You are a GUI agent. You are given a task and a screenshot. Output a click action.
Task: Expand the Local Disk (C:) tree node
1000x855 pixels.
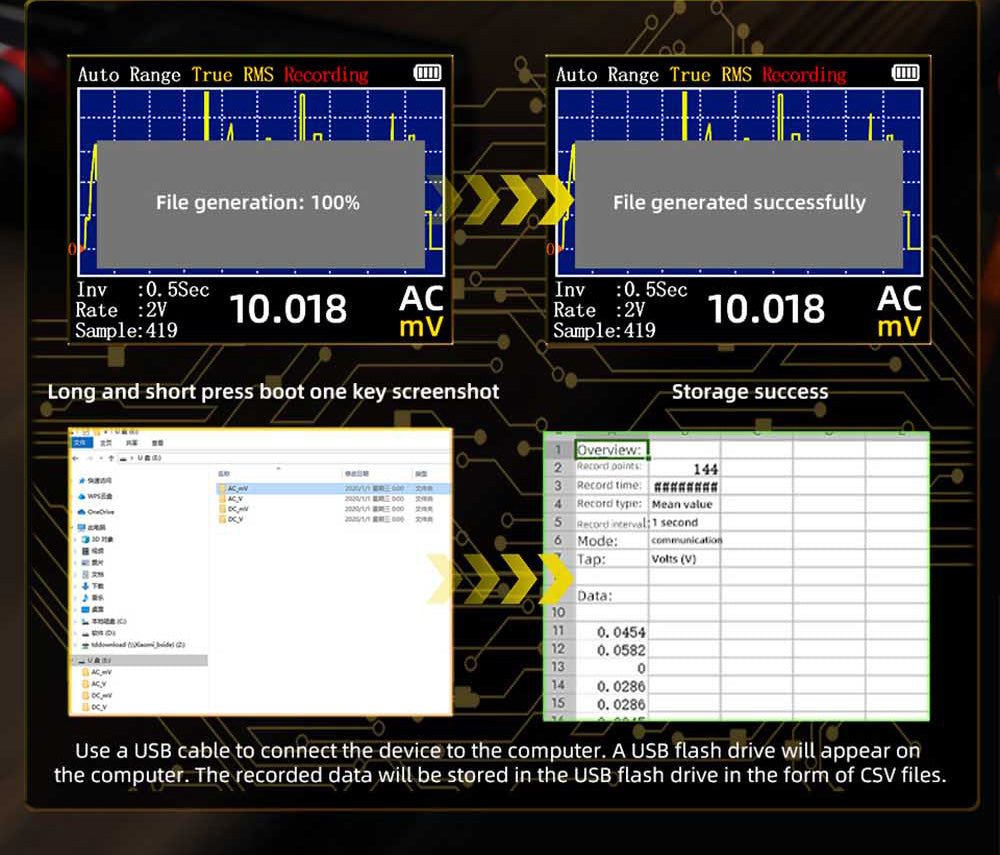pyautogui.click(x=76, y=621)
